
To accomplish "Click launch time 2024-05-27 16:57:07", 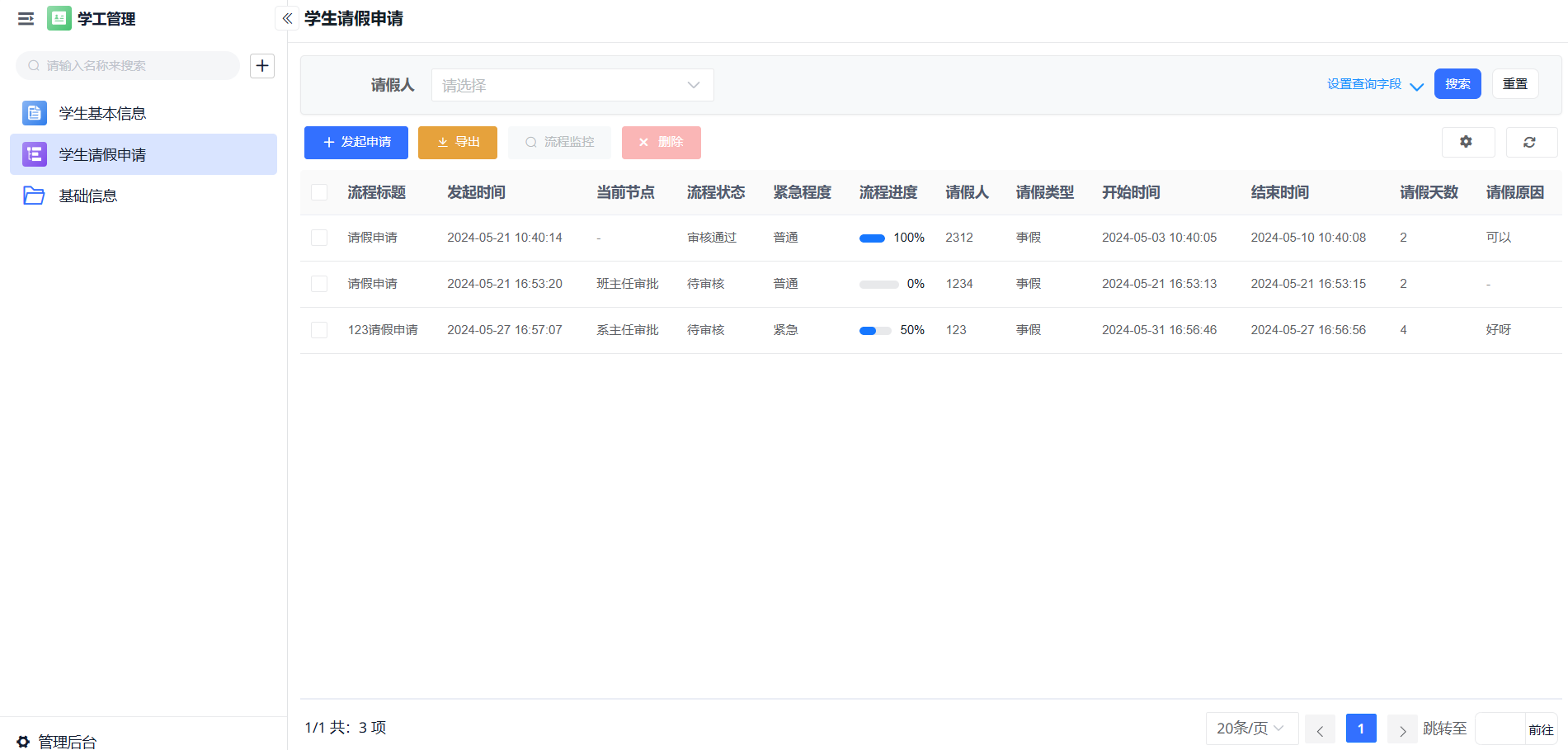I will click(505, 330).
